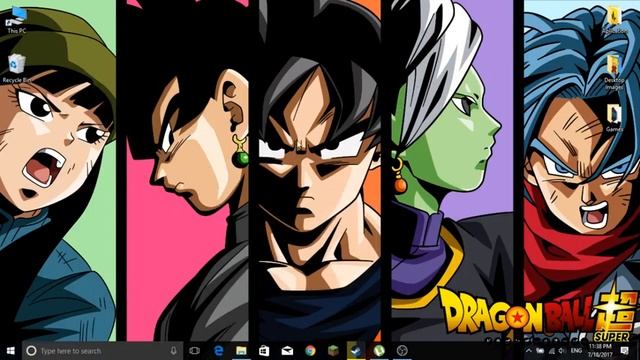640x360 pixels.
Task: Open the This PC desktop icon
Action: point(17,20)
